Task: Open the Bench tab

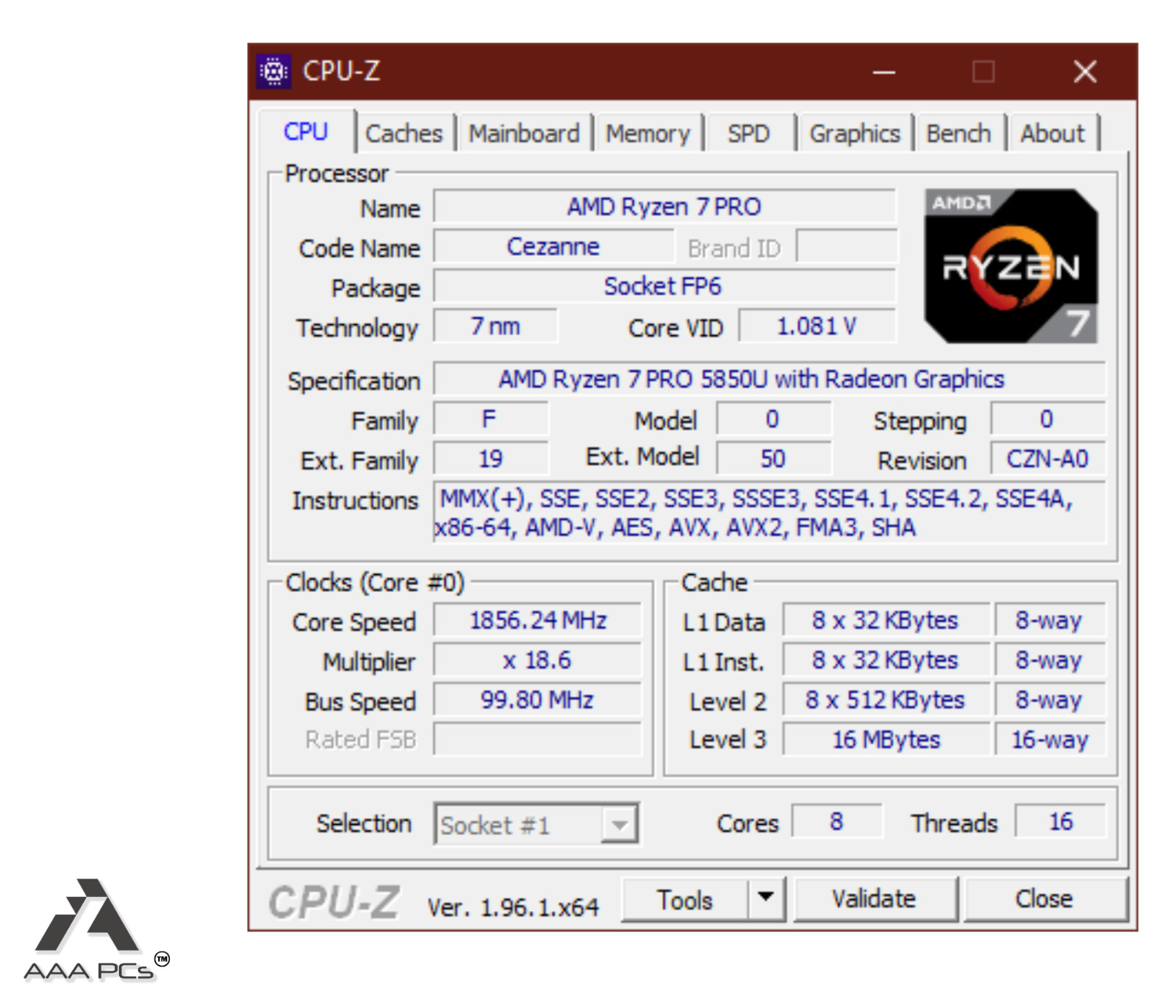Action: tap(958, 133)
